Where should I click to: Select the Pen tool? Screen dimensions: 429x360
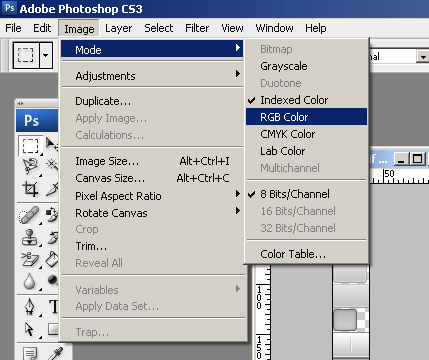pyautogui.click(x=29, y=306)
